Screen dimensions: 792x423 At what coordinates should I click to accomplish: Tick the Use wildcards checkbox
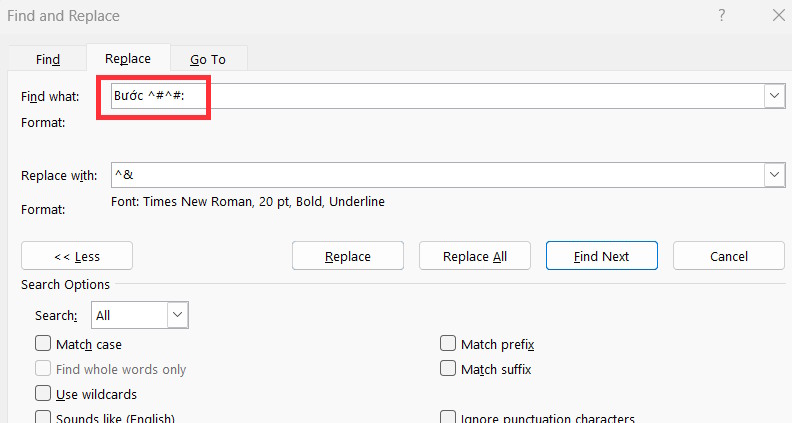pyautogui.click(x=43, y=394)
